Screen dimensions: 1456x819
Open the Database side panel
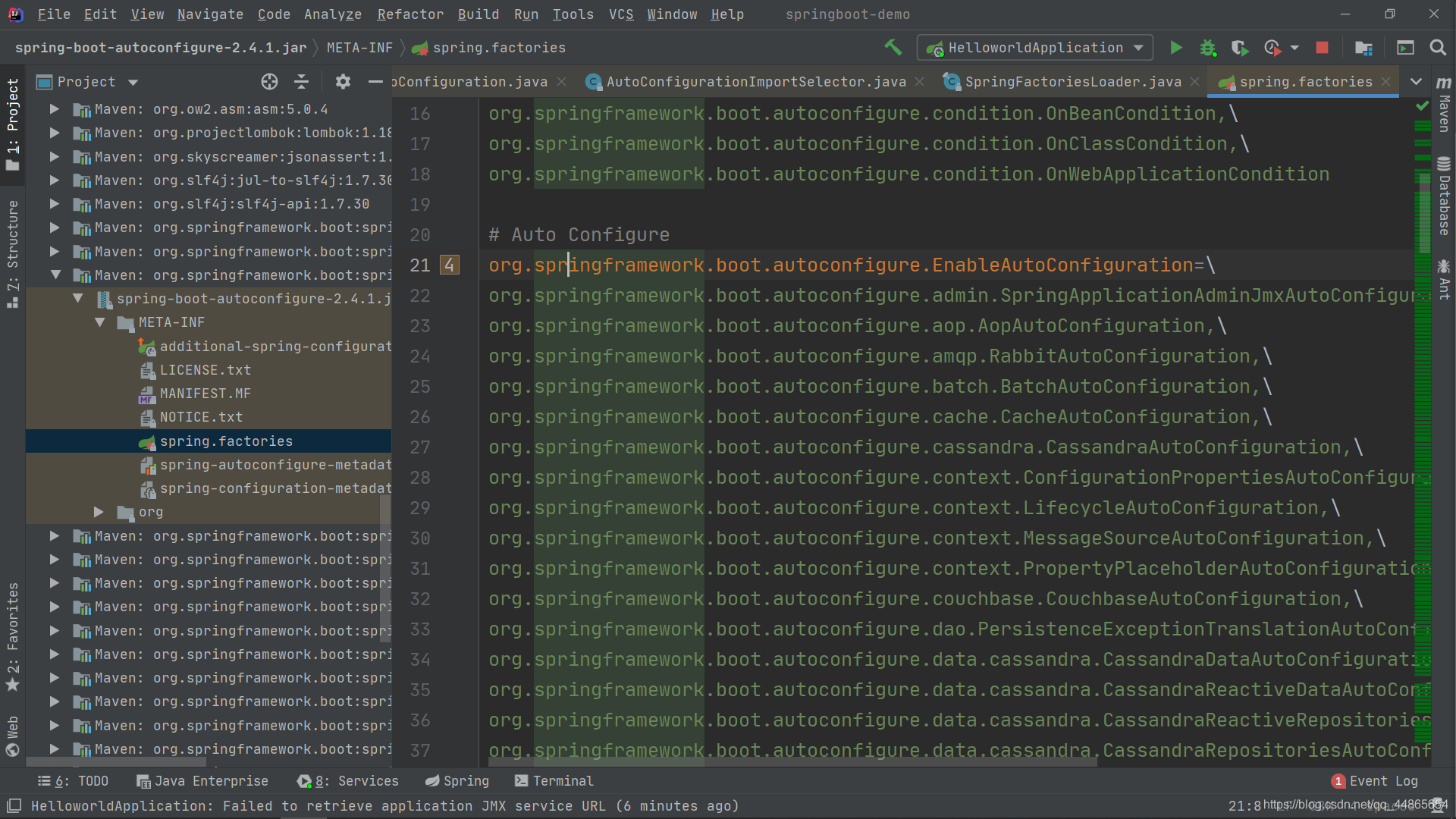[1444, 196]
